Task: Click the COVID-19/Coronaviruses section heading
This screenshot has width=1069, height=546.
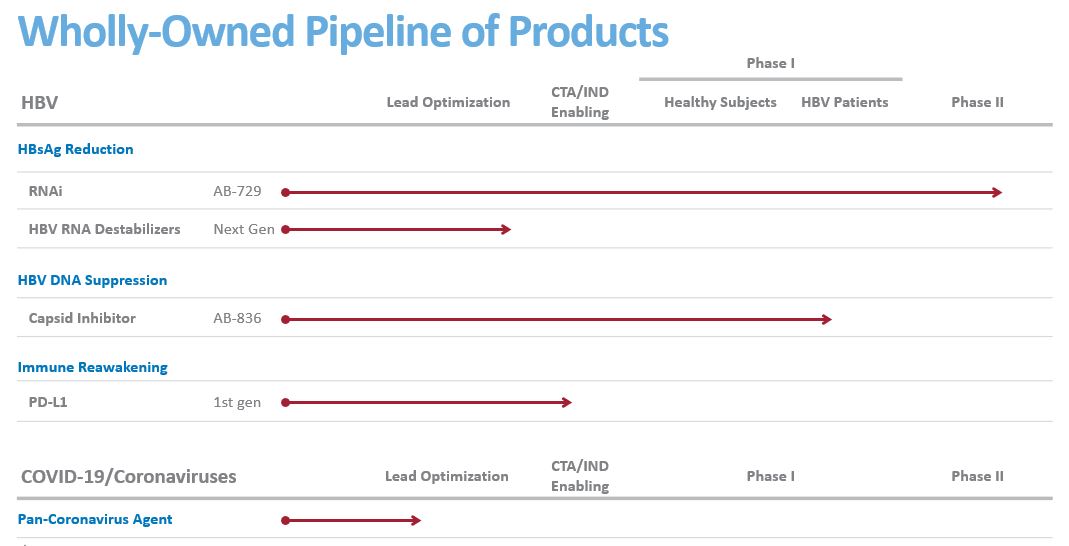Action: coord(129,476)
